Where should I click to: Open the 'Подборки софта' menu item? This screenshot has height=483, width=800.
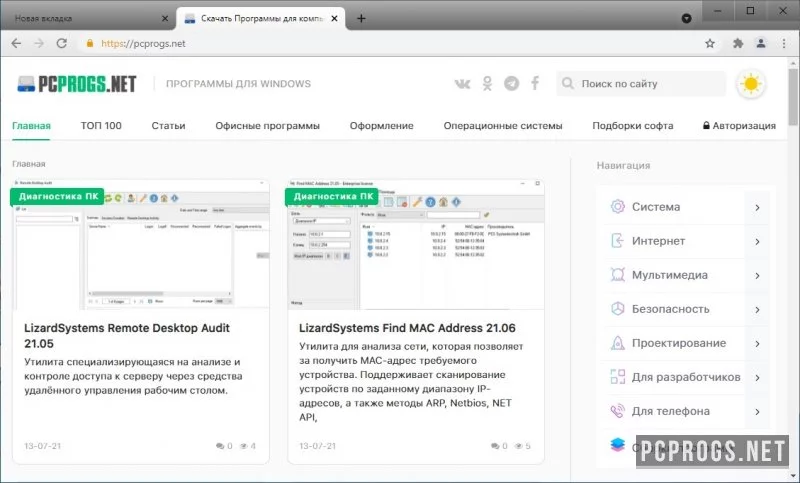coord(633,125)
